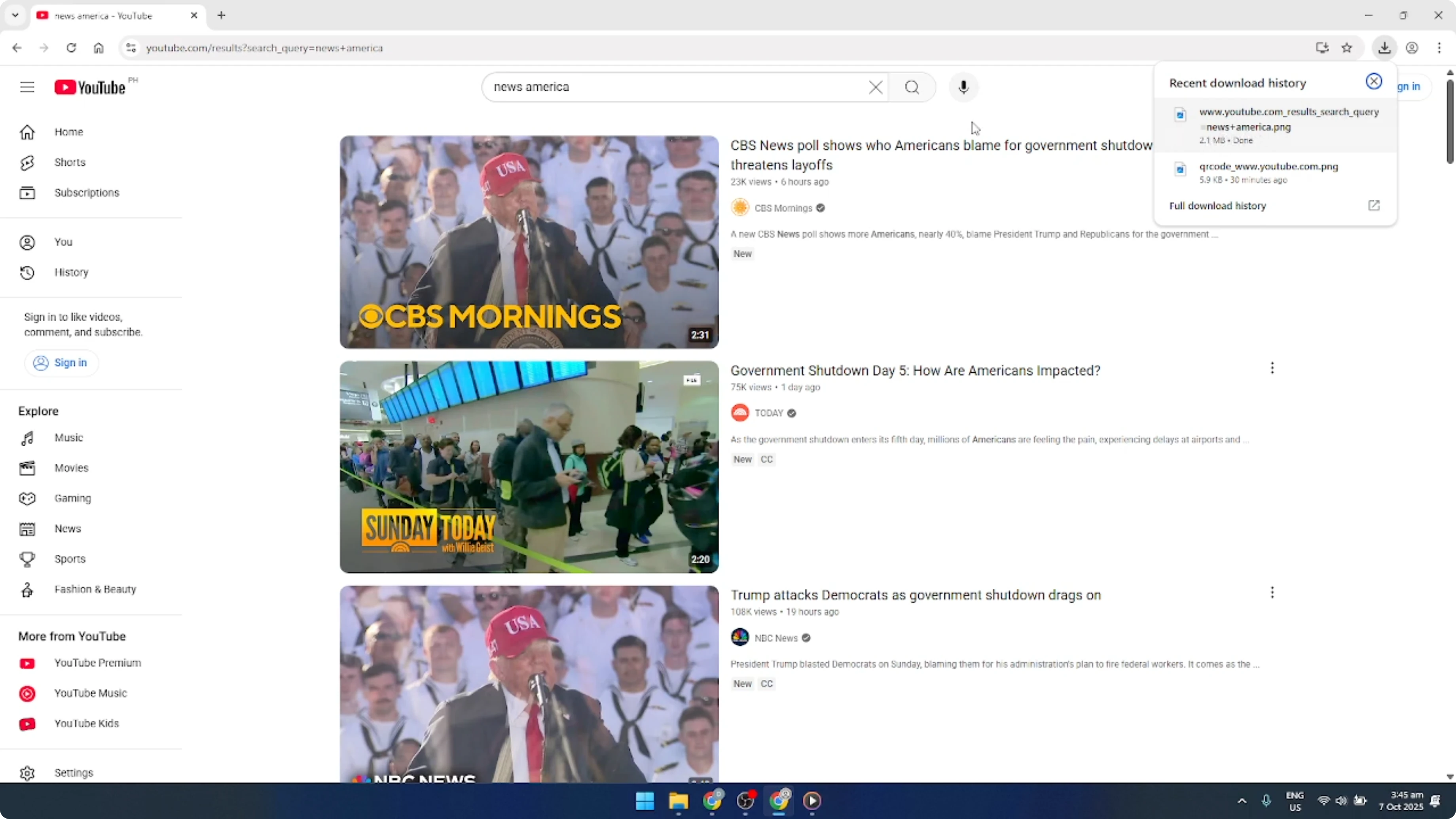Go to YouTube home via logo
Screen dimensions: 1456x819
90,87
